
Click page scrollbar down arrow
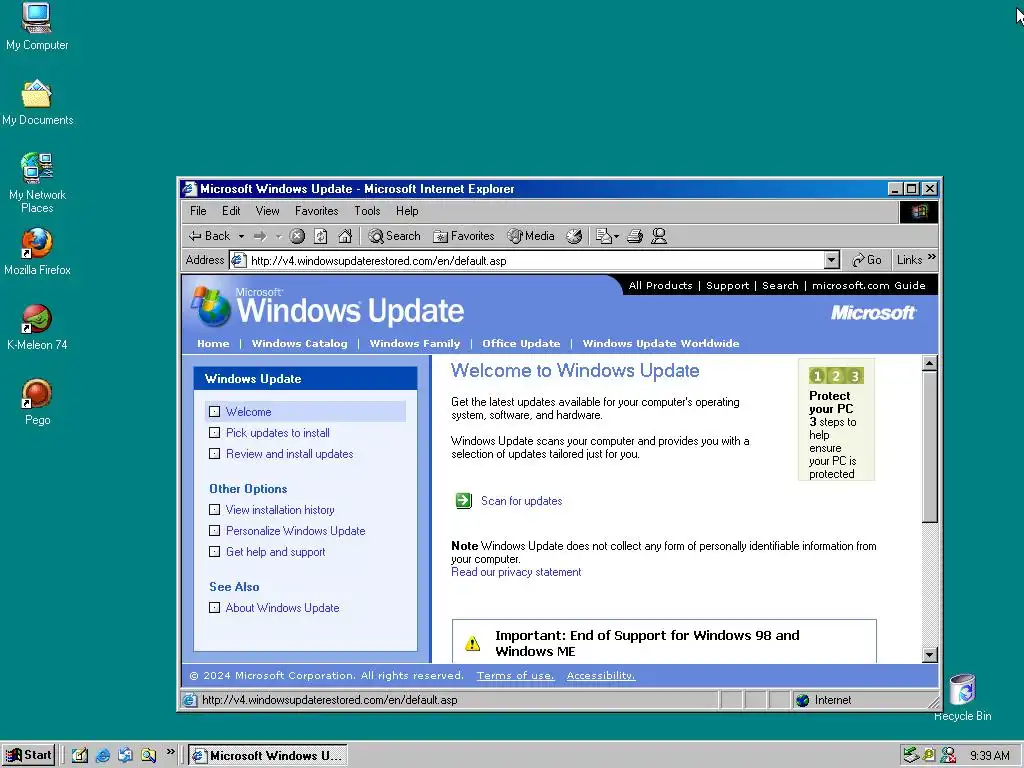pos(930,654)
